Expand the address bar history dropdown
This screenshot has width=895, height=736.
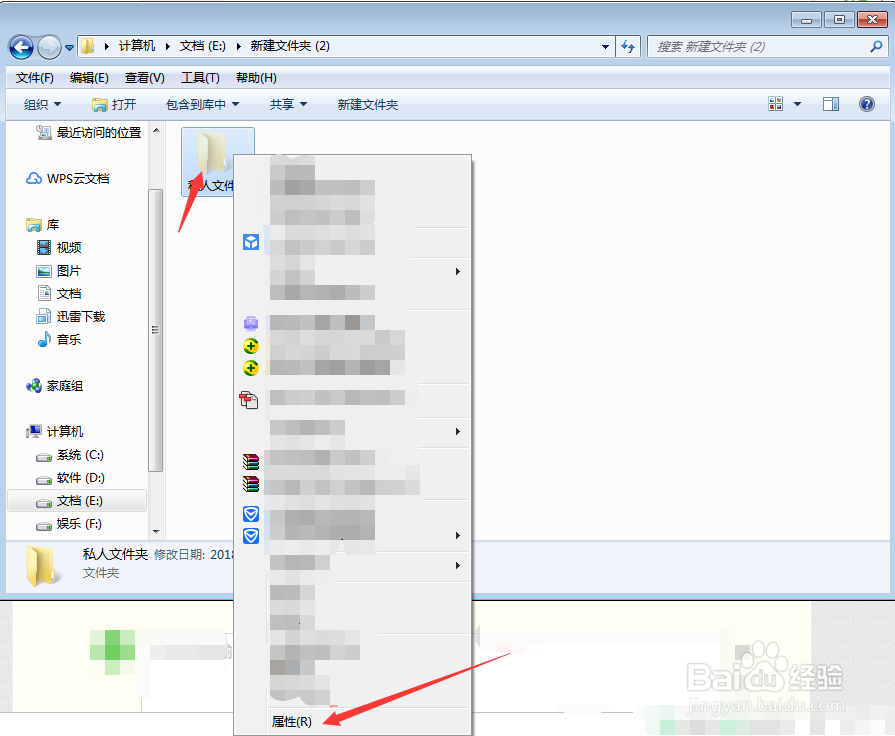[605, 47]
